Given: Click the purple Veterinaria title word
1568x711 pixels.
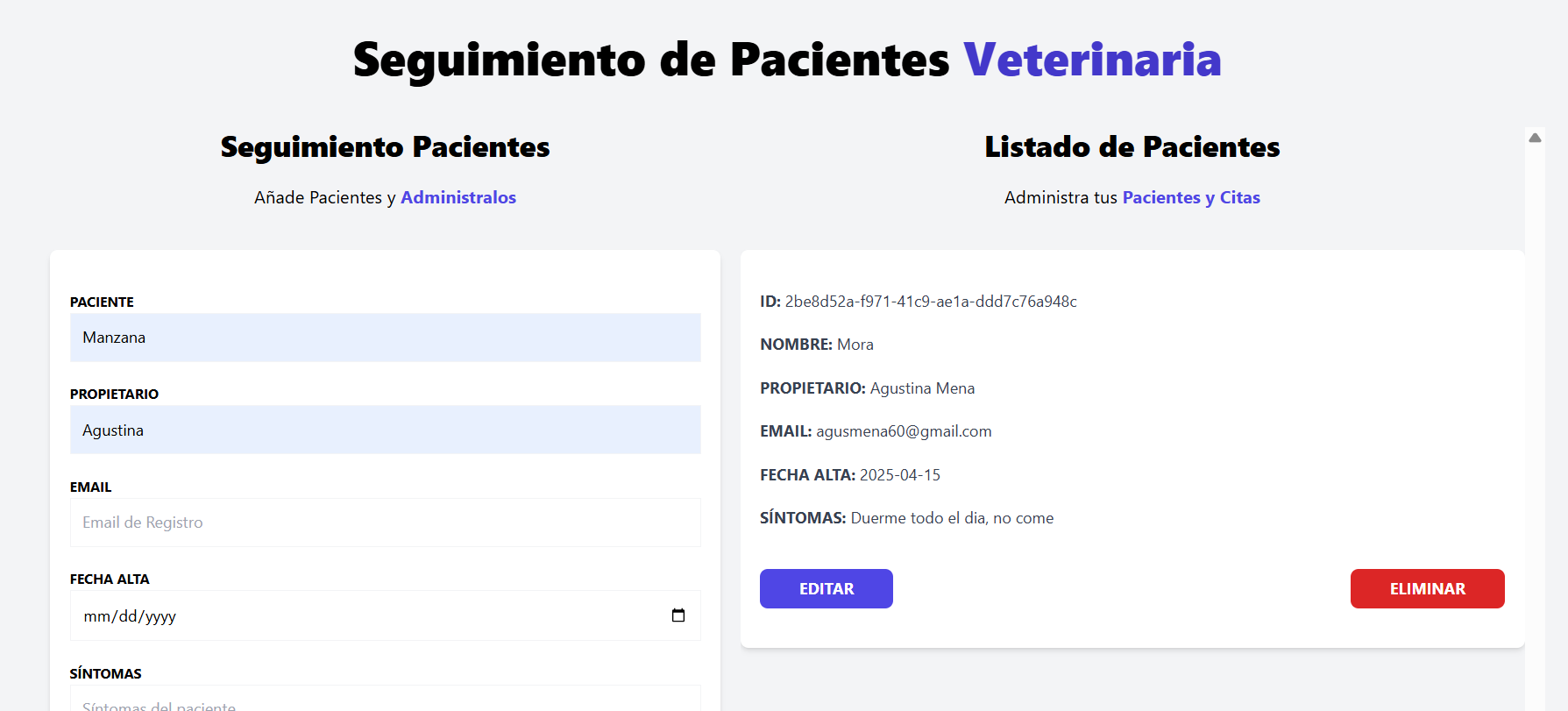Looking at the screenshot, I should 1092,60.
